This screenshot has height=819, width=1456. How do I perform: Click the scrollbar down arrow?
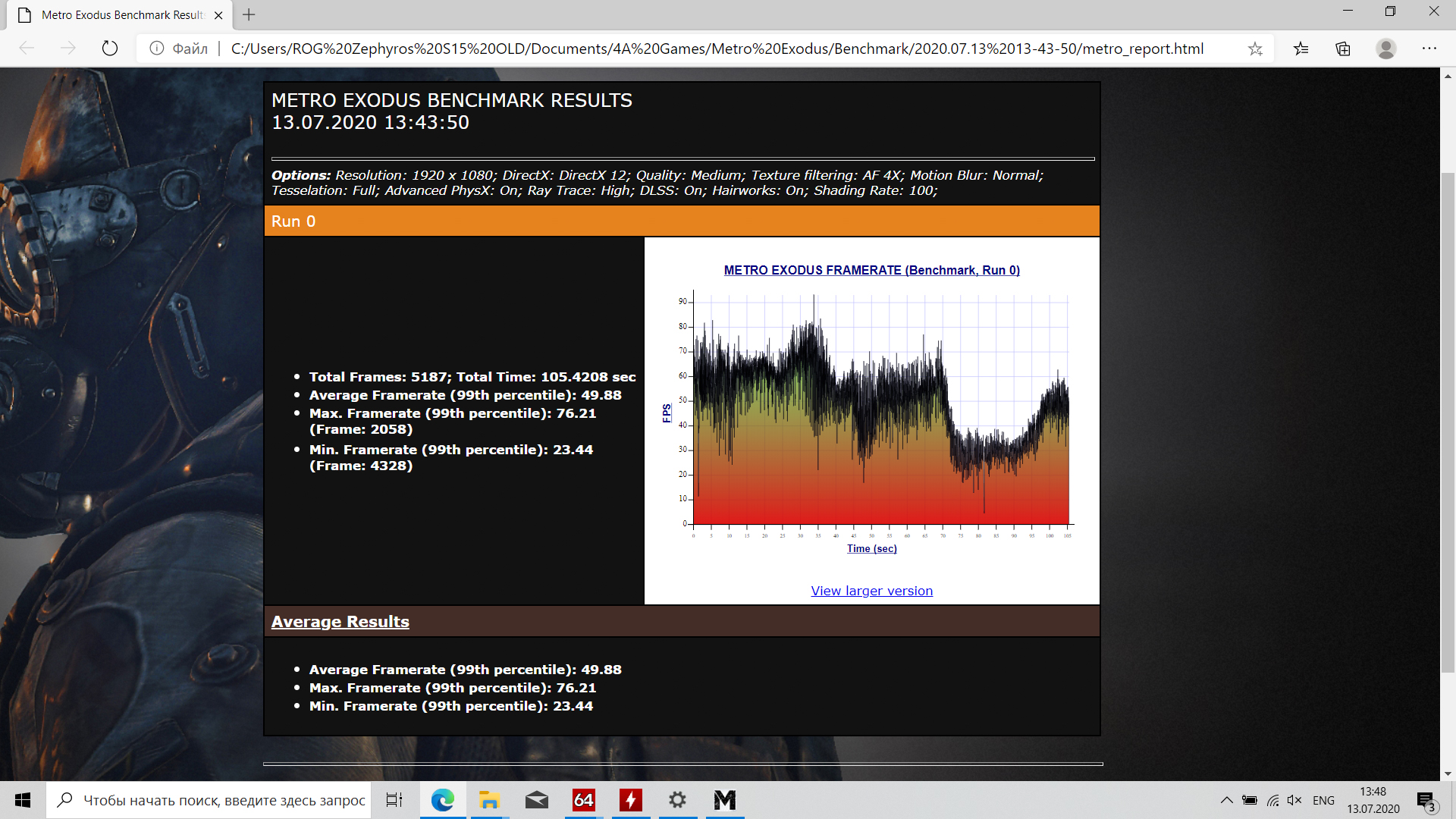coord(1448,773)
